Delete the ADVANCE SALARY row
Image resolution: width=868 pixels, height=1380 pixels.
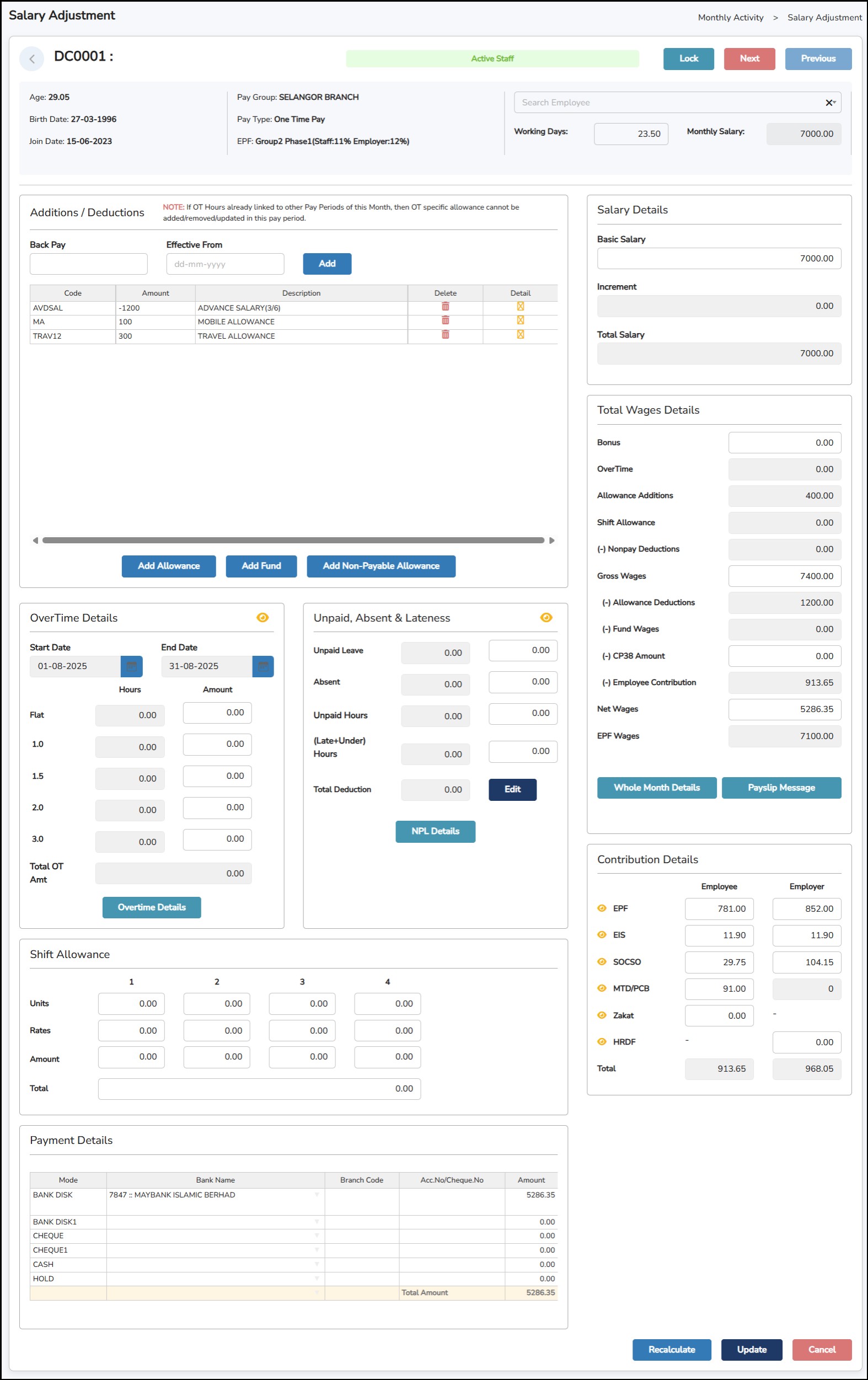(x=445, y=307)
